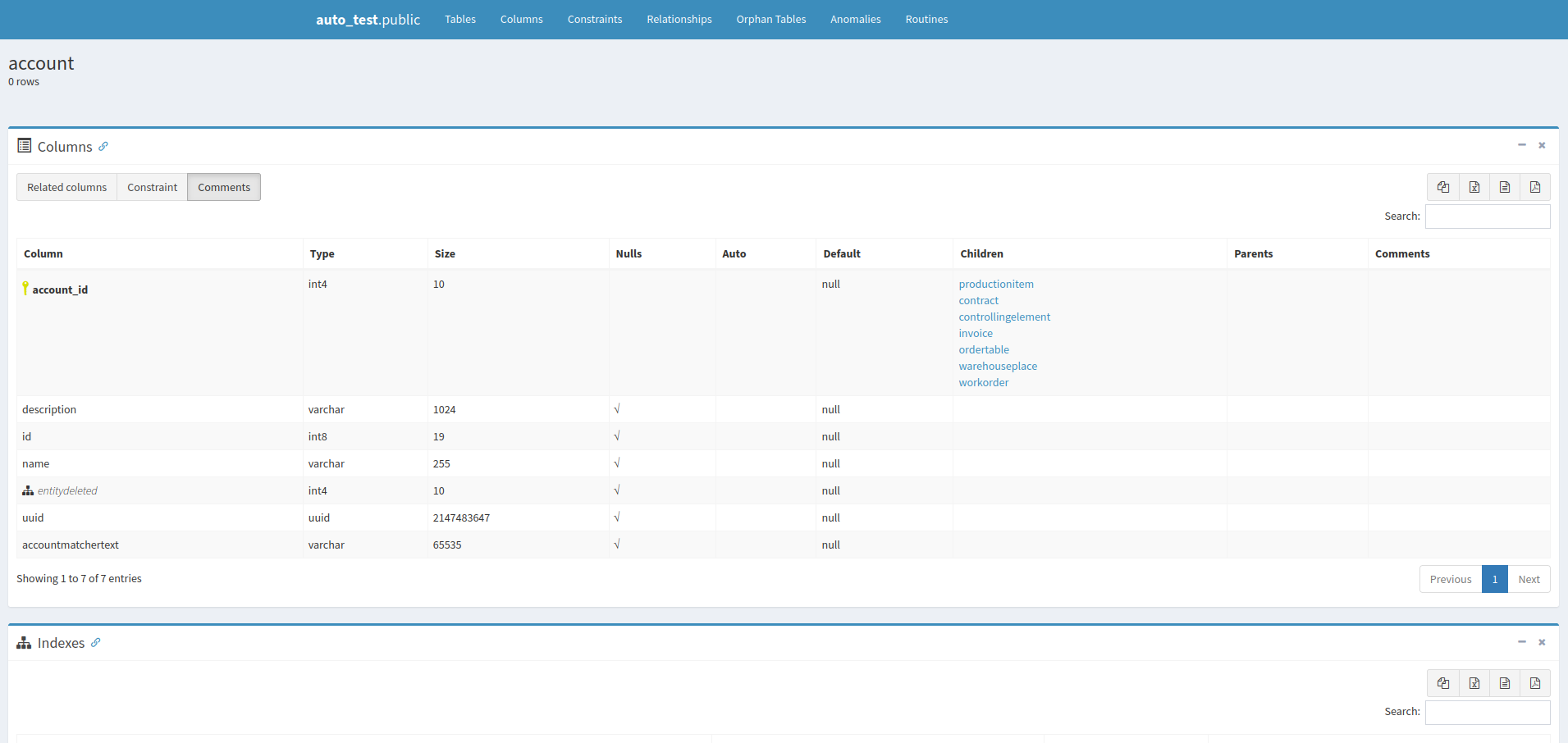Export the Columns table as PDF
The width and height of the screenshot is (1568, 743).
pos(1534,187)
